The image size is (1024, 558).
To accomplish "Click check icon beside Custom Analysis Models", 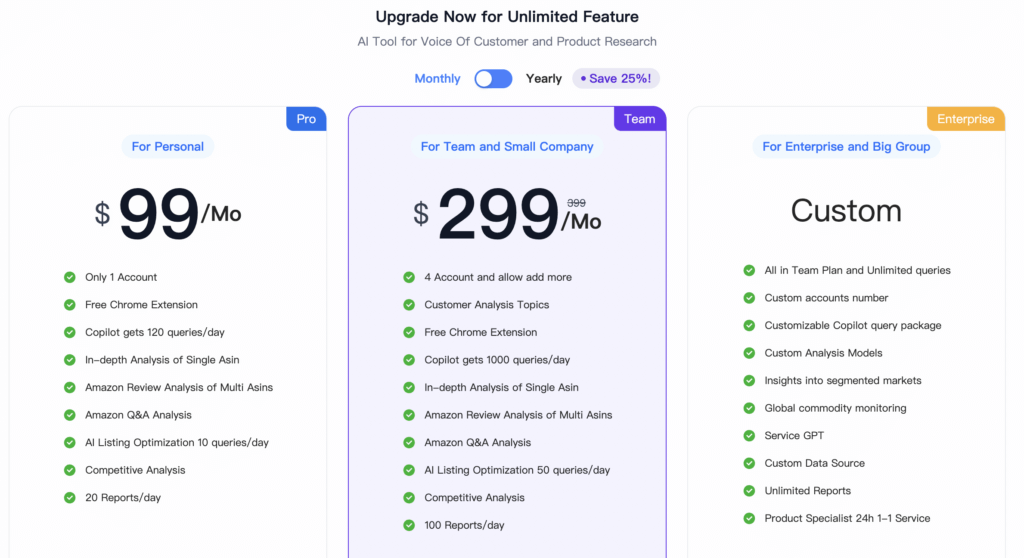I will (749, 353).
